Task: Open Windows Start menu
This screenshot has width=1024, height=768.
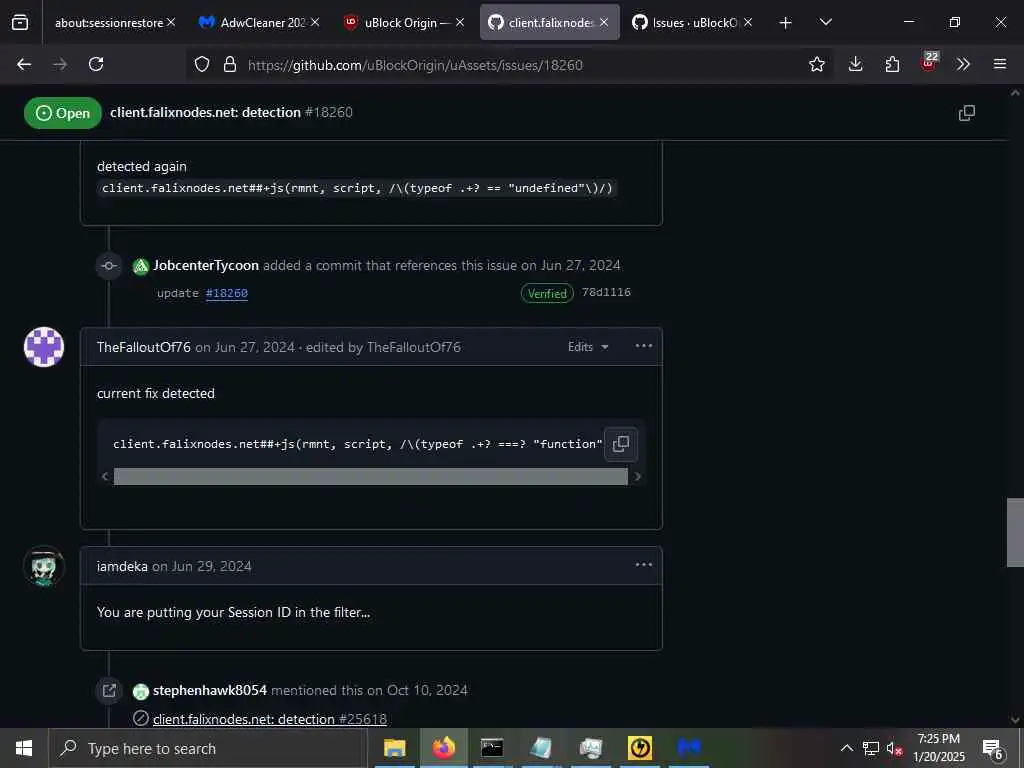Action: pos(24,748)
